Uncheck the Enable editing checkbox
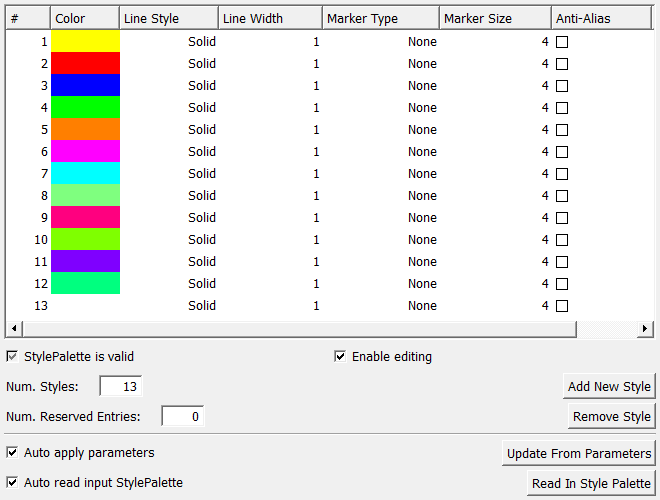Viewport: 660px width, 500px height. (x=340, y=356)
